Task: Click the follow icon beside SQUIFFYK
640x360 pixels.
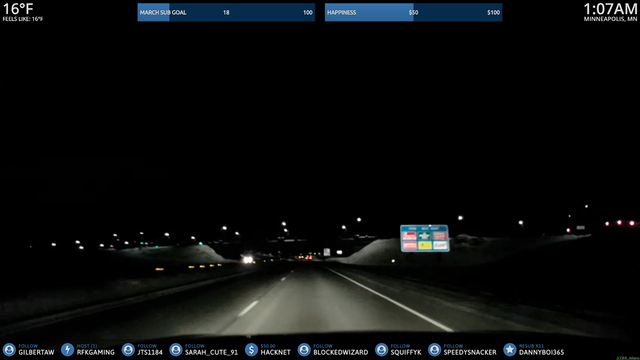Action: tap(382, 350)
